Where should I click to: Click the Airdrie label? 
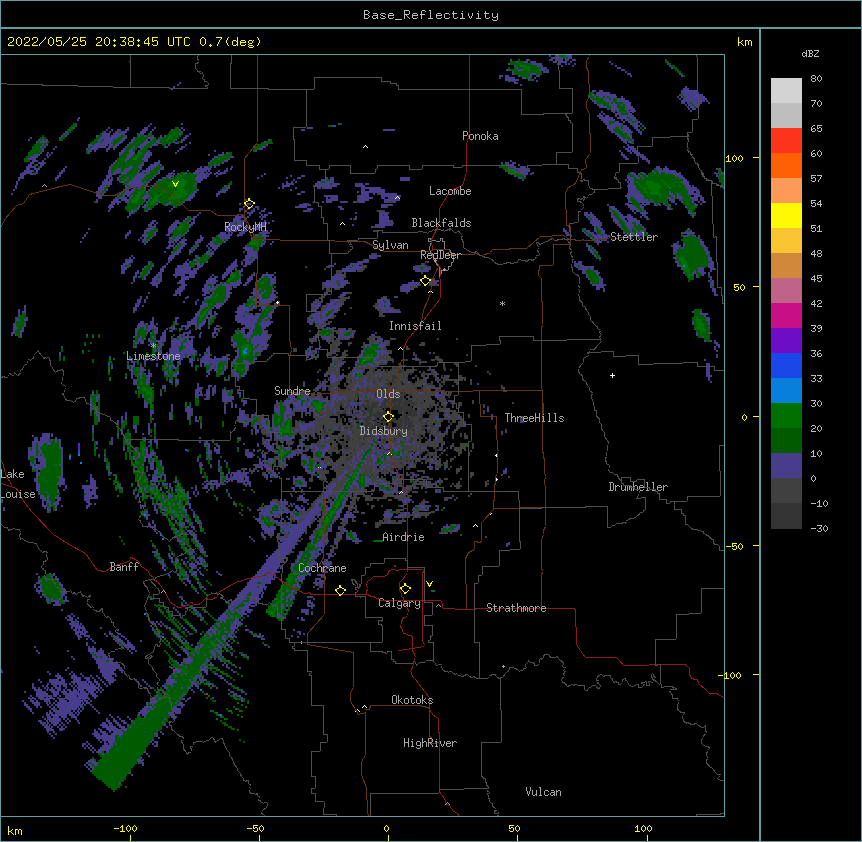(403, 537)
